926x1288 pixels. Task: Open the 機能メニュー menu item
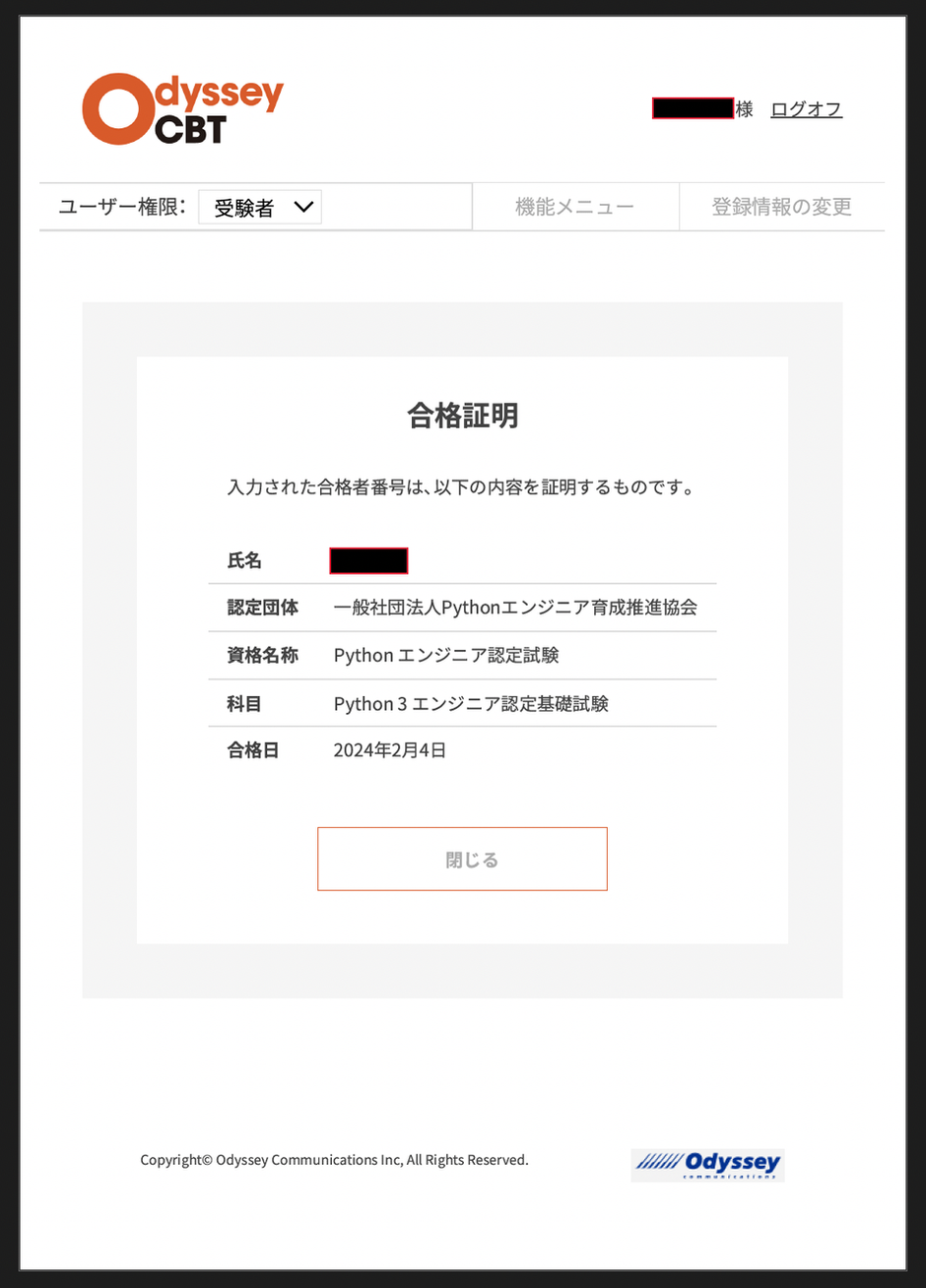575,207
